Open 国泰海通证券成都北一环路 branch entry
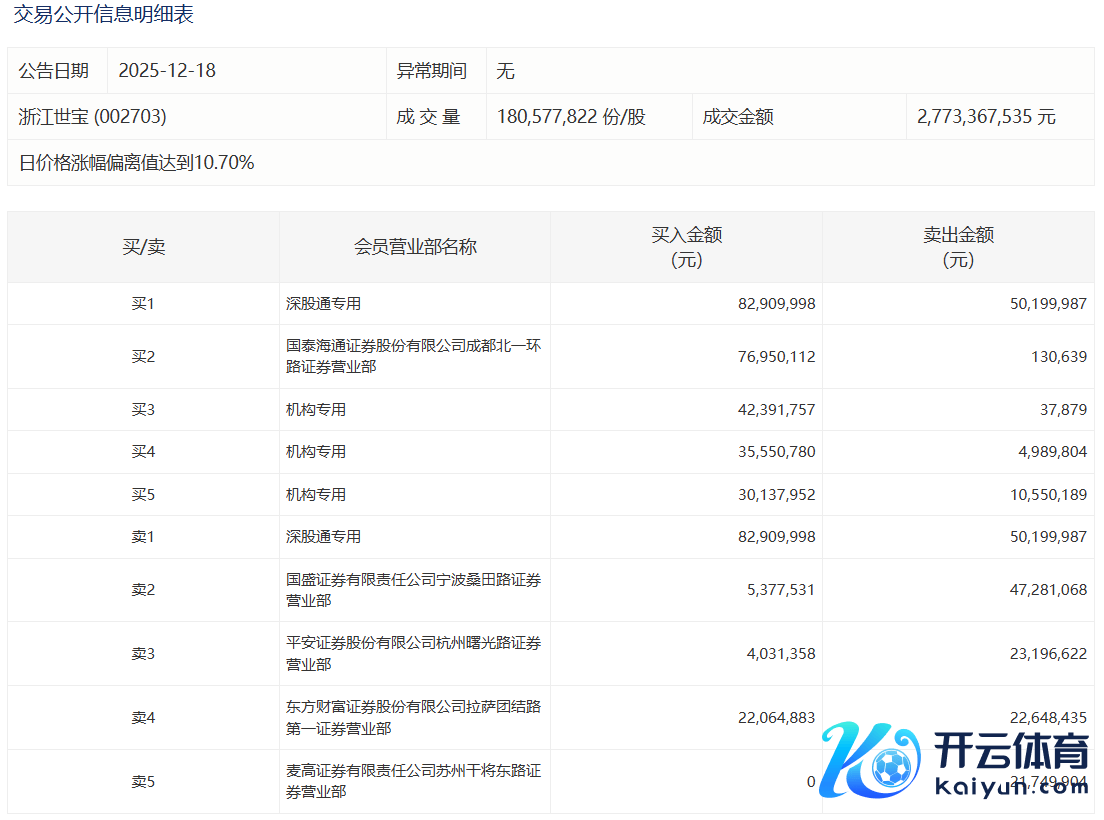The width and height of the screenshot is (1104, 820). [x=413, y=357]
